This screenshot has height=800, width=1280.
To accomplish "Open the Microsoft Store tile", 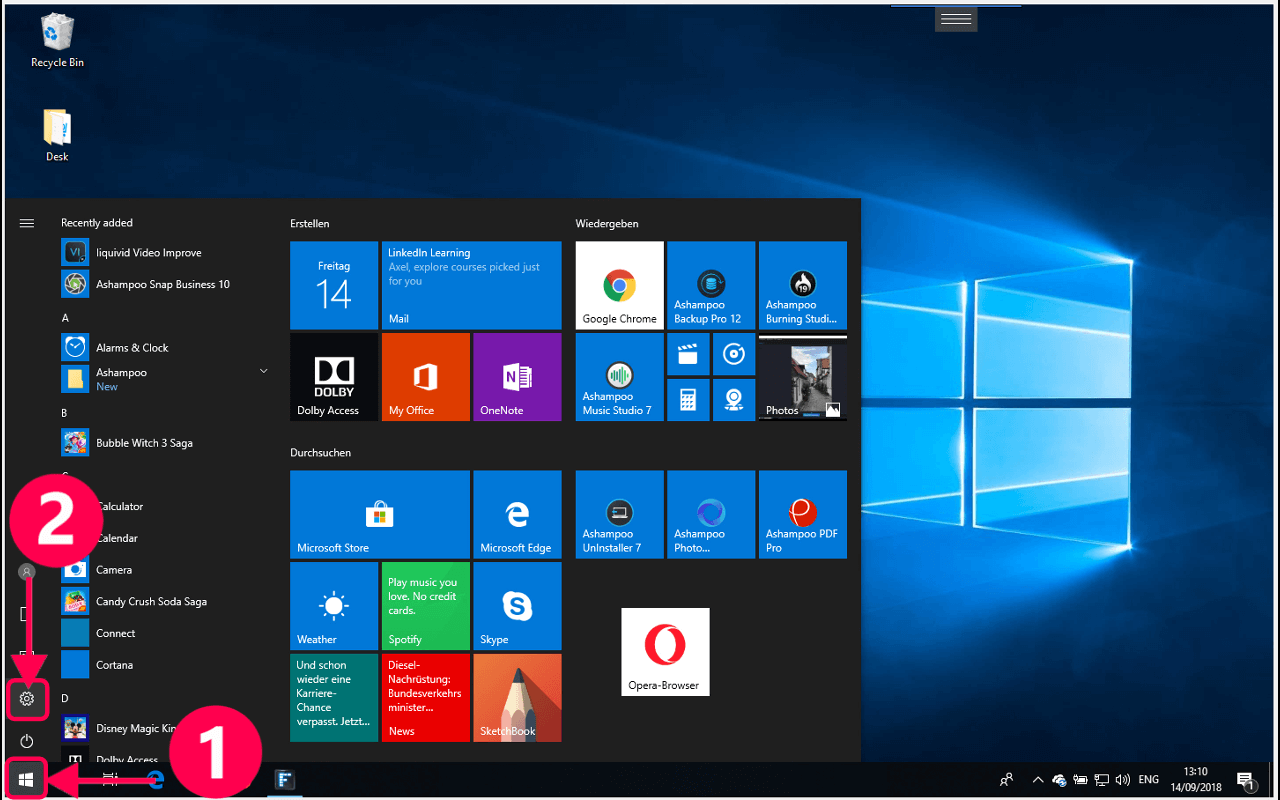I will tap(380, 514).
